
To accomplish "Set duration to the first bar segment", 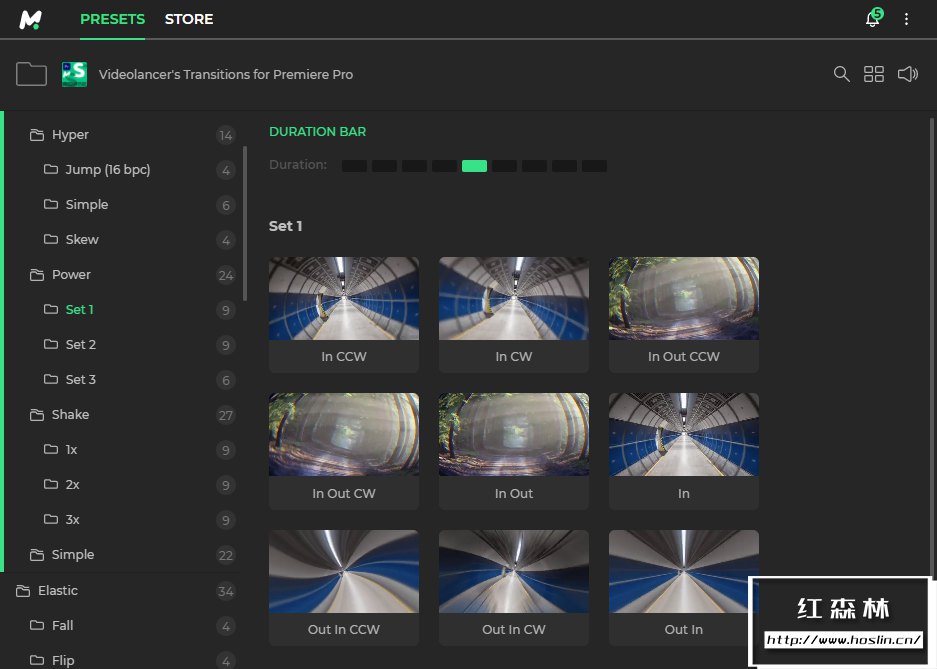I will pos(354,166).
